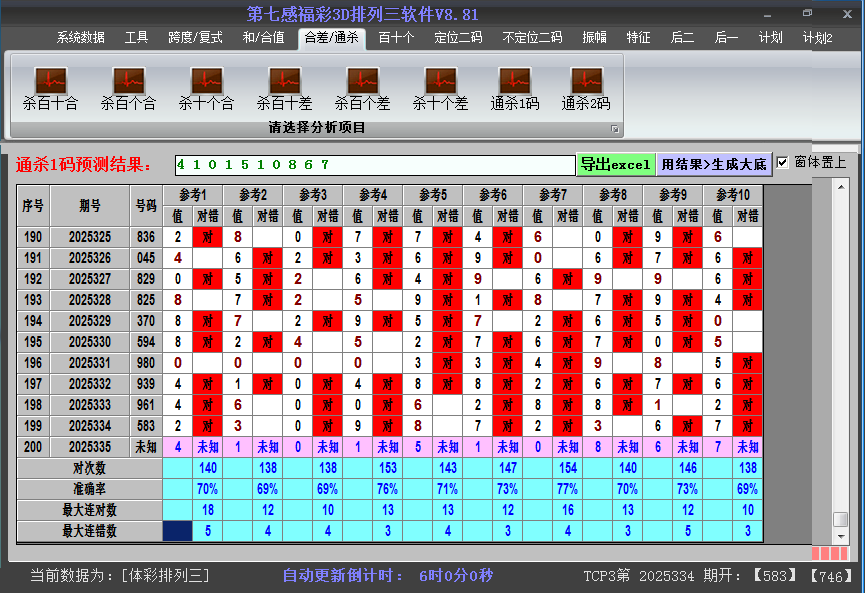Click the prediction result number field

click(374, 164)
